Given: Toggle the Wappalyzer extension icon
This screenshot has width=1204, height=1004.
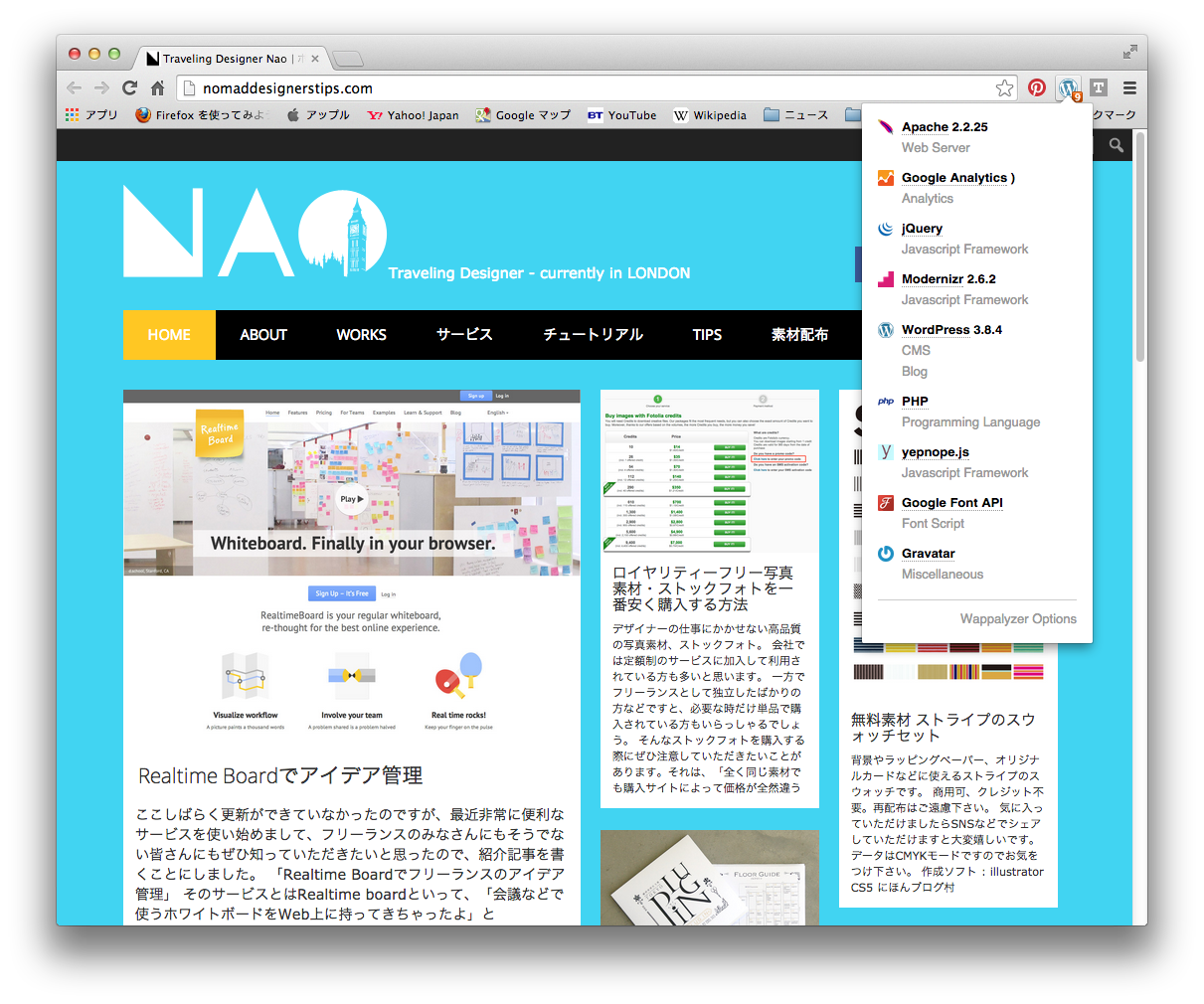Looking at the screenshot, I should [x=1069, y=88].
